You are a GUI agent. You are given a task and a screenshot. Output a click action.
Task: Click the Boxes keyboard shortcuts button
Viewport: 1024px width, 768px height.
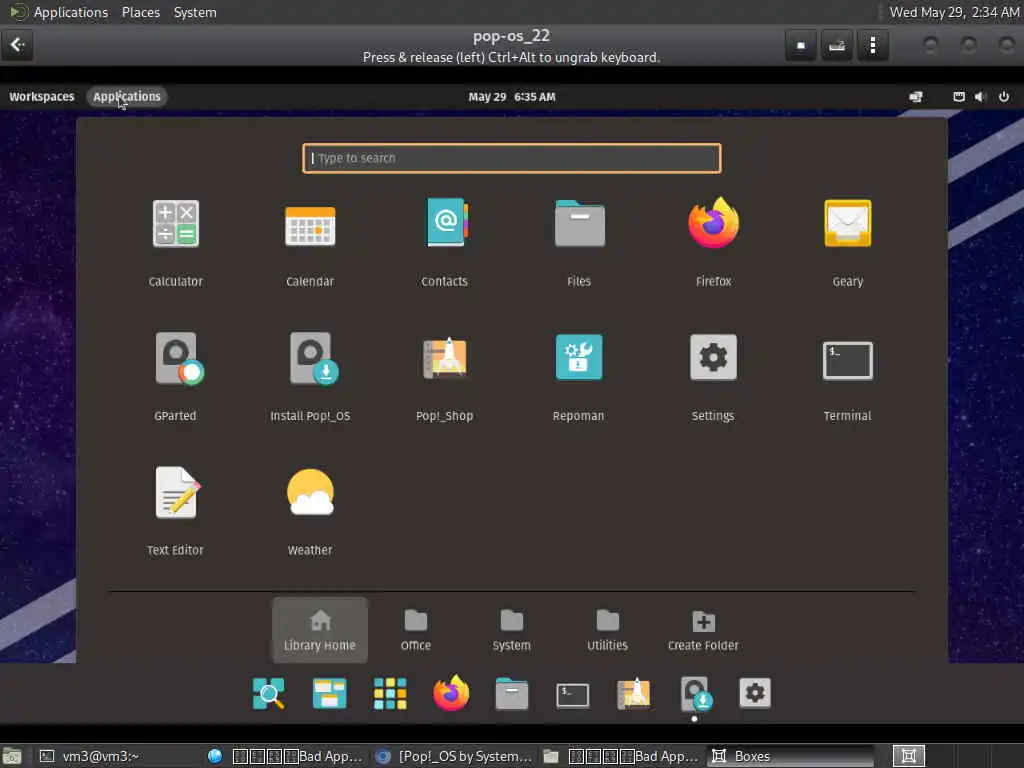point(837,45)
